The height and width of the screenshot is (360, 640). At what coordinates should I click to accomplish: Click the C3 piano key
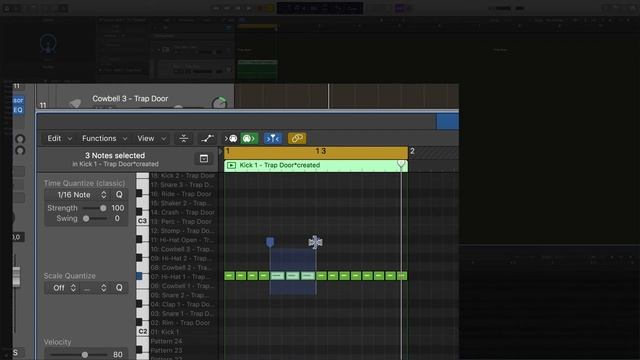coord(142,221)
